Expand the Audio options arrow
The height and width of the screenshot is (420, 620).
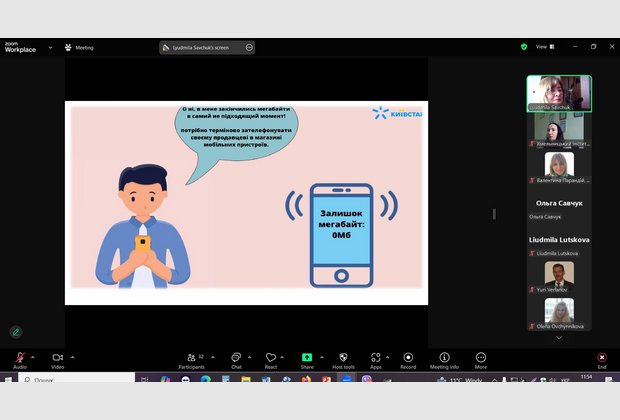coord(33,356)
